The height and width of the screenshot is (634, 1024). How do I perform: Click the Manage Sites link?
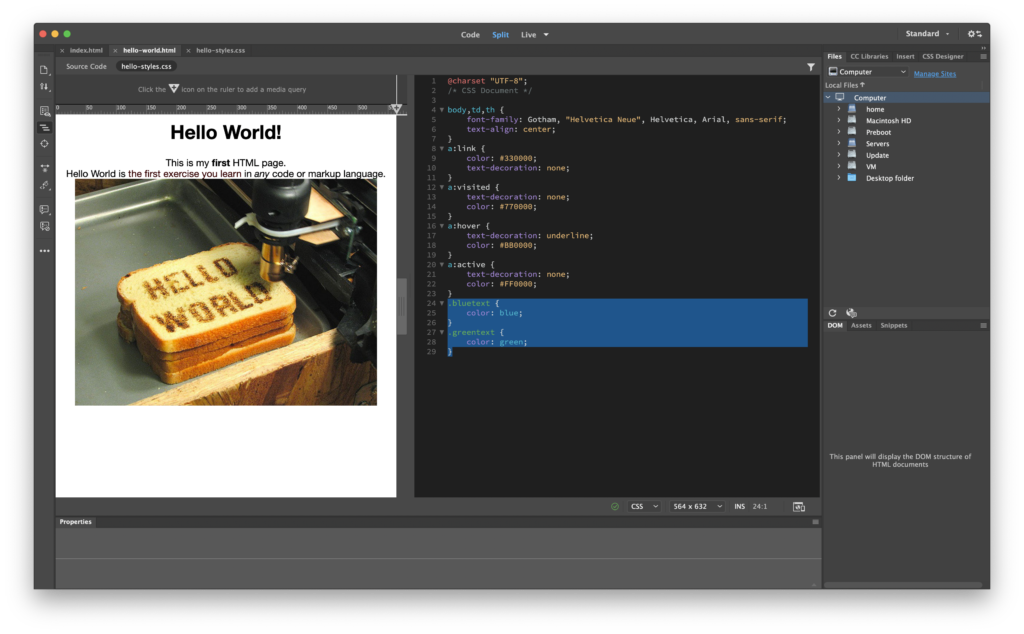click(934, 73)
